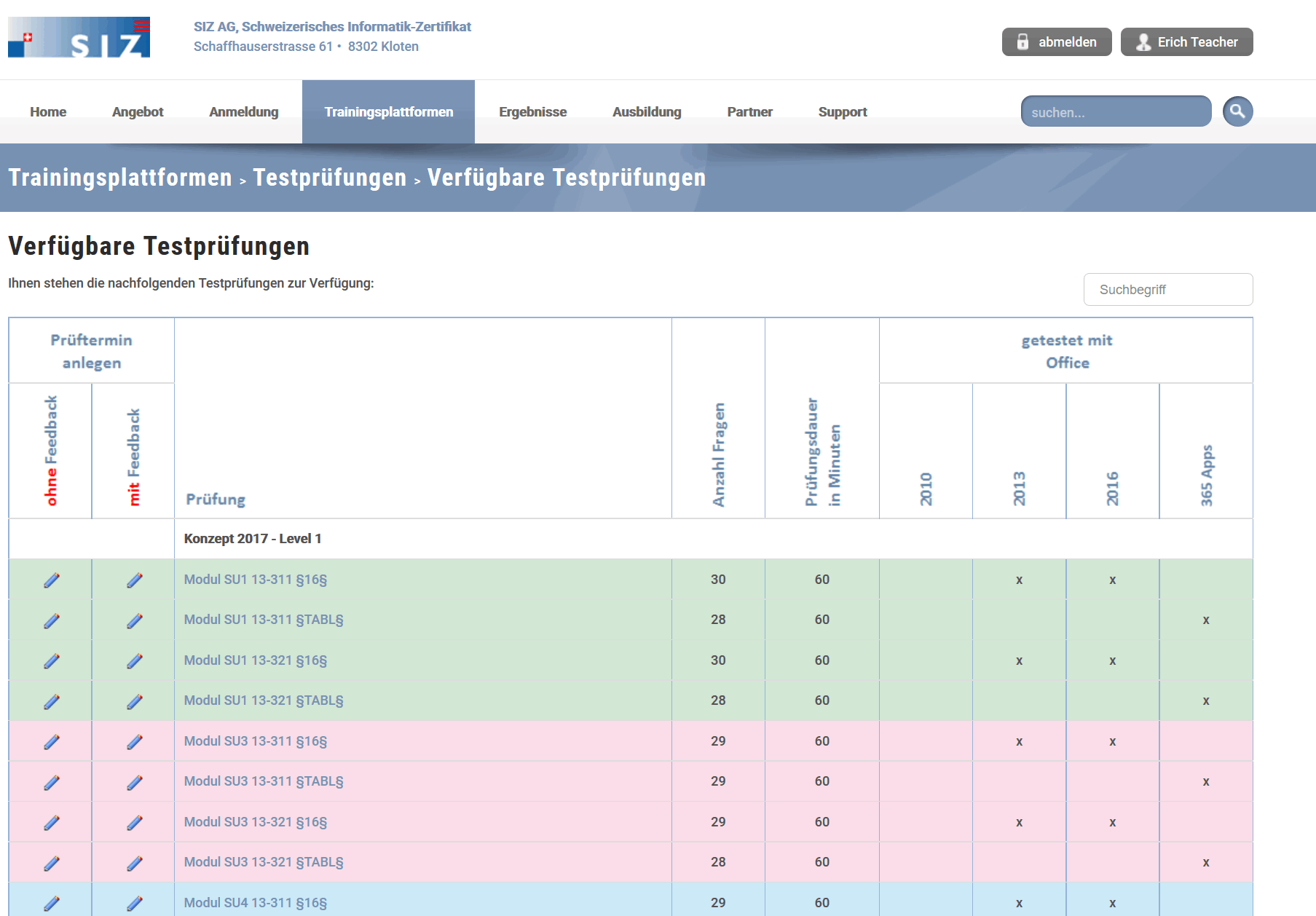Open link Modul SU3 13-311 §16§
Screen dimensions: 1316x916
tap(256, 741)
